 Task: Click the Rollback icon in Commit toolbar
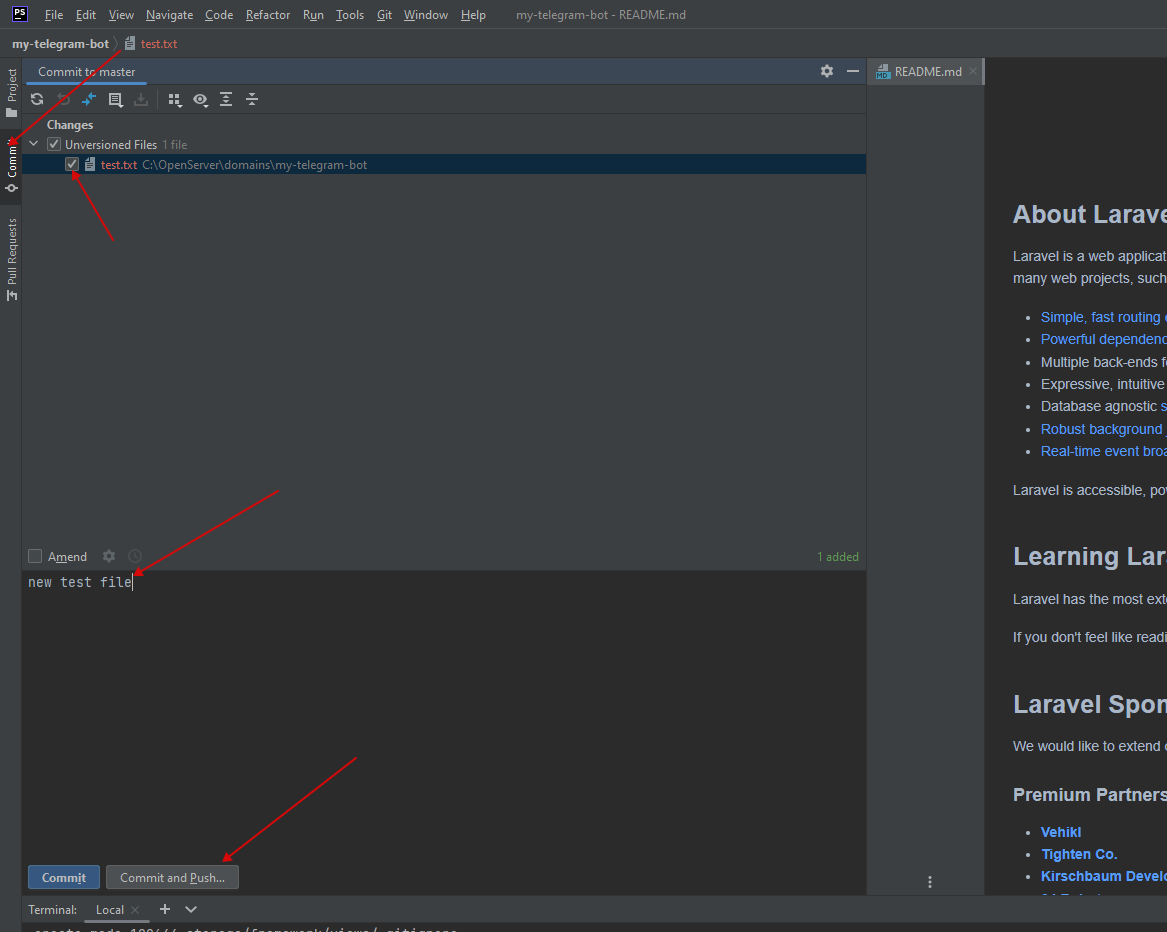point(63,99)
